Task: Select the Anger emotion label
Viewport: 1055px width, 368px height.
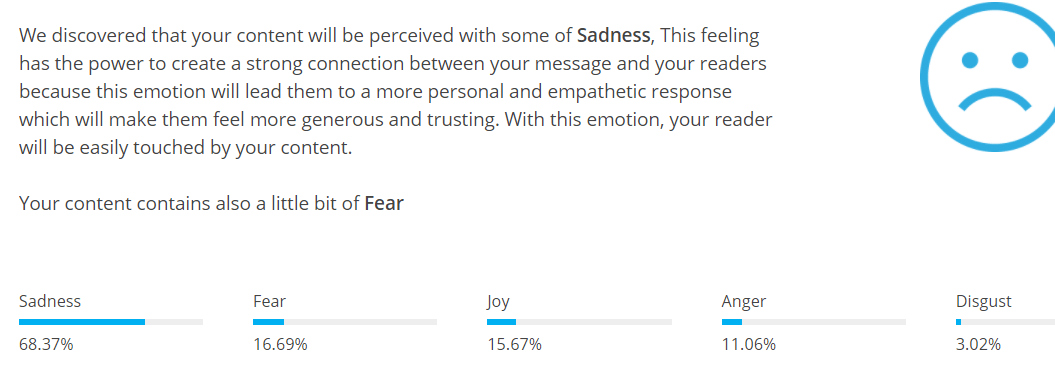Action: click(743, 302)
